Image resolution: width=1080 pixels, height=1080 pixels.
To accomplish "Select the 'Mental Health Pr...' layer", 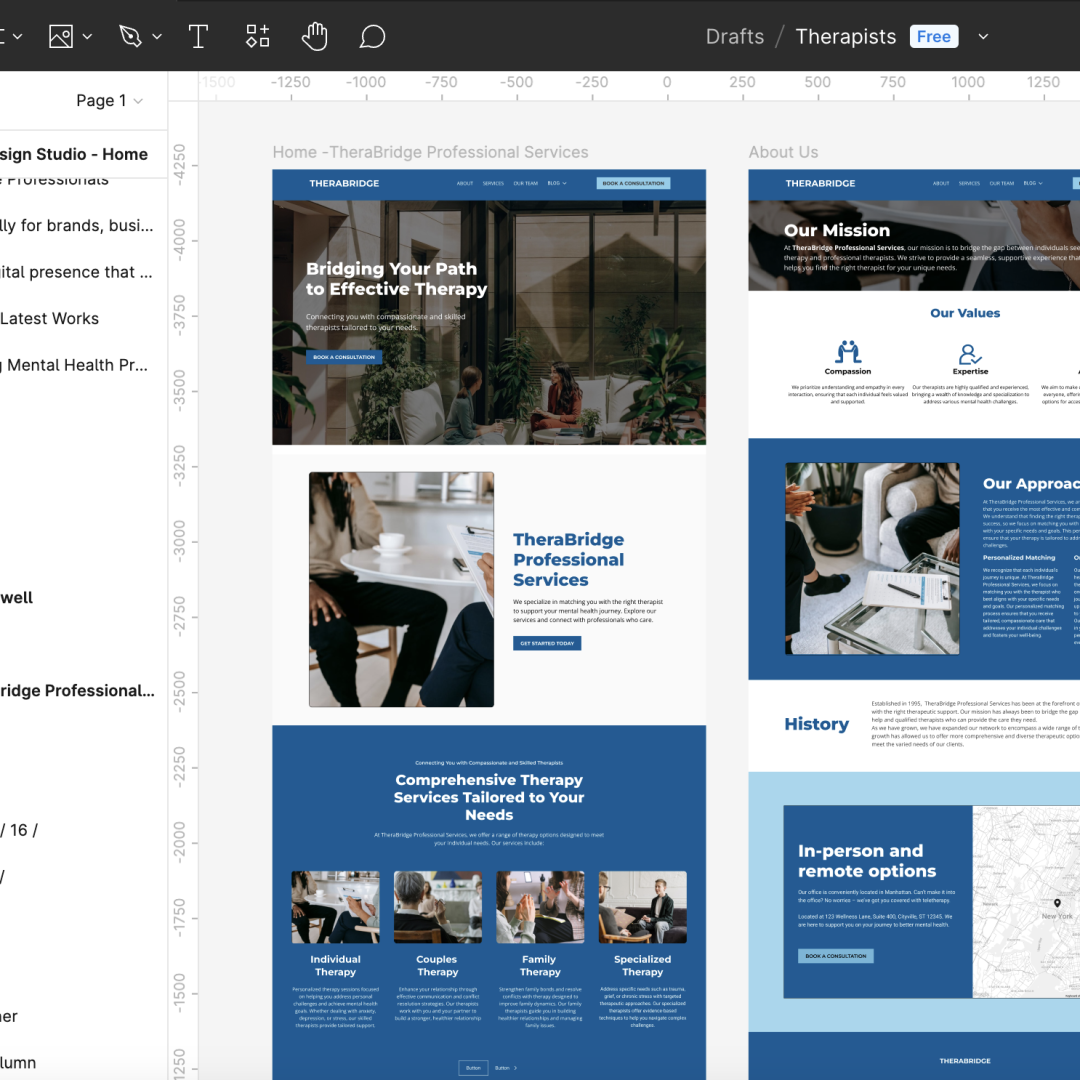I will click(74, 365).
